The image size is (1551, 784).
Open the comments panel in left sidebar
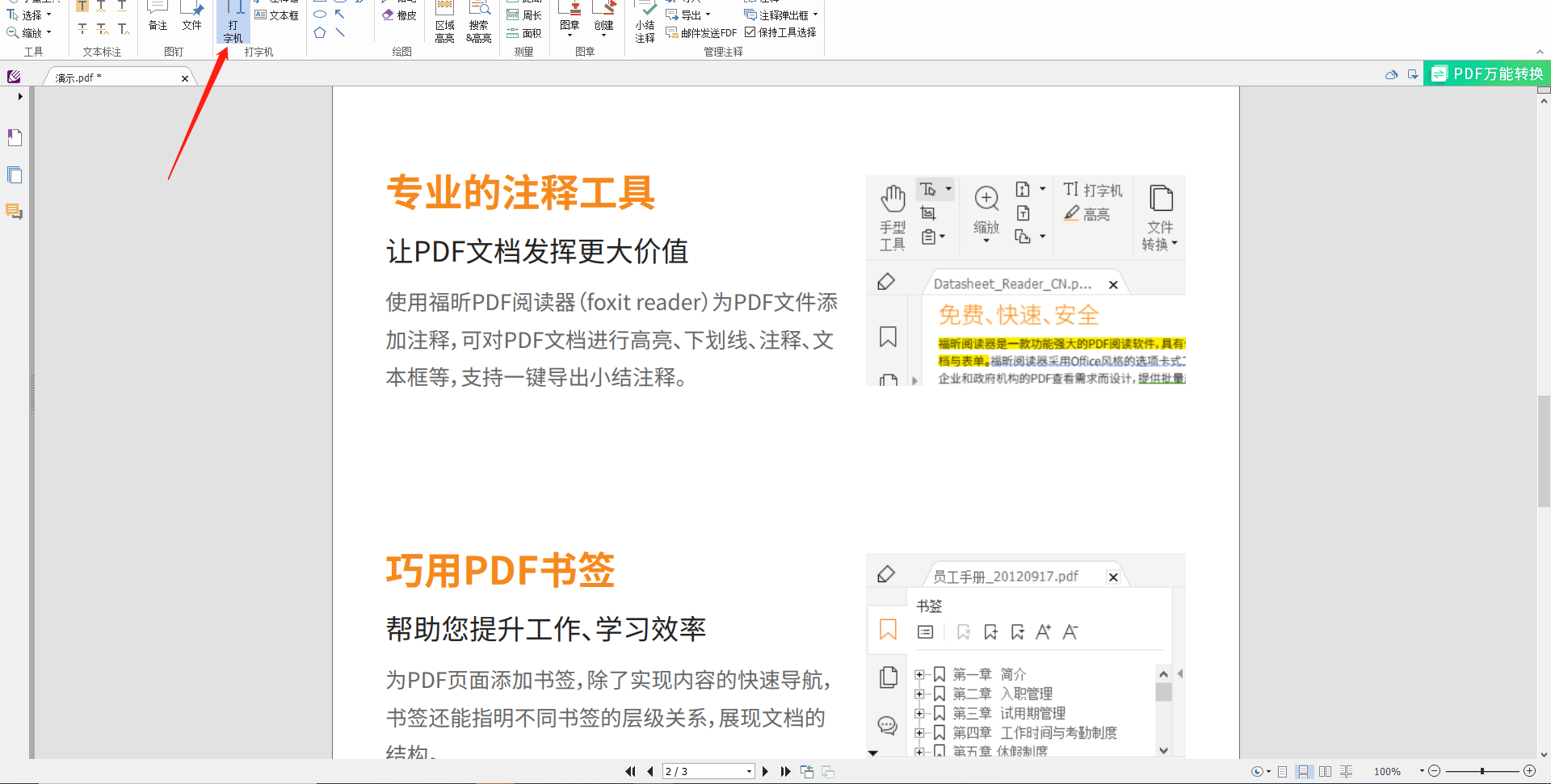(x=14, y=212)
